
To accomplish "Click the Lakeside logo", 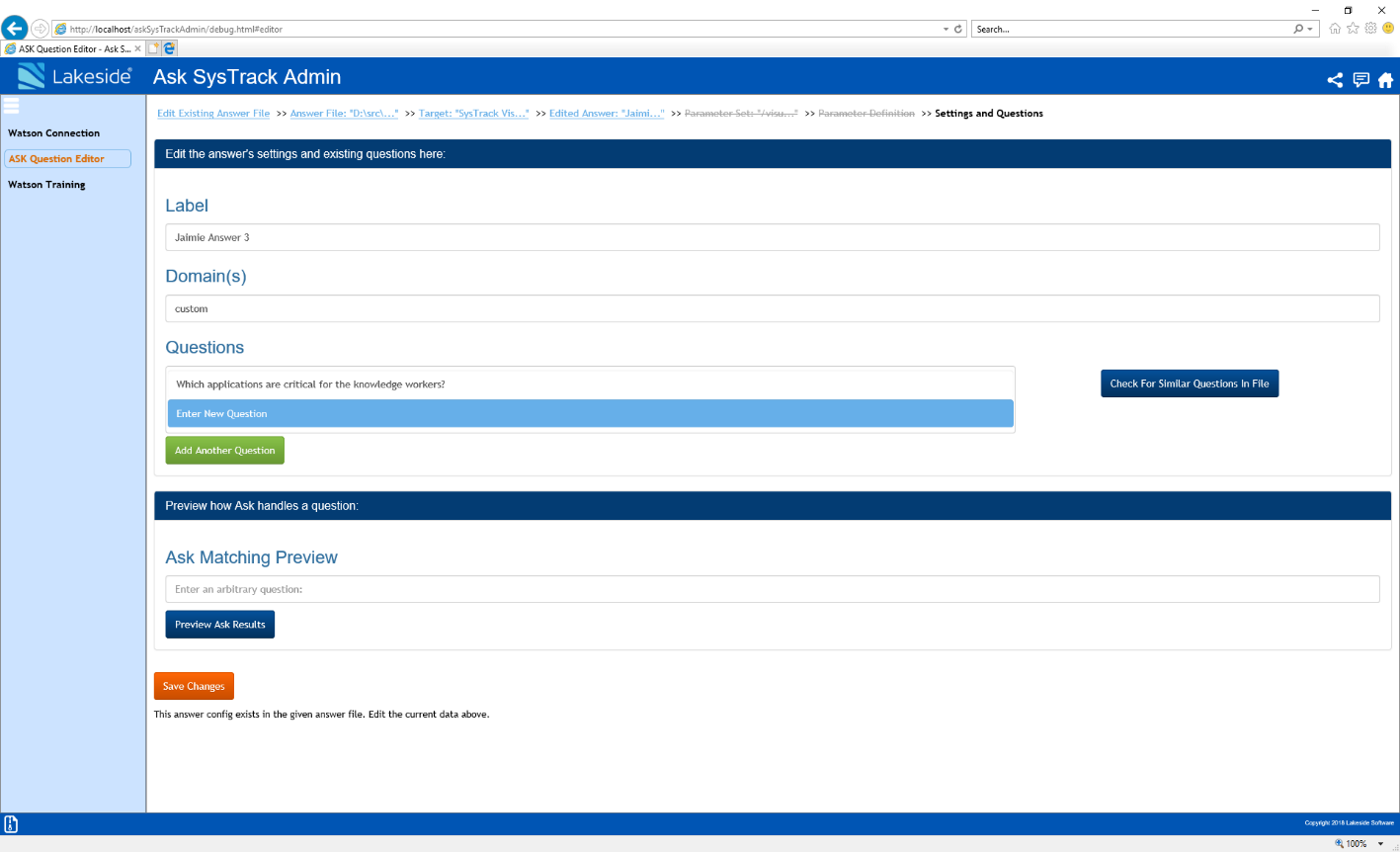I will (x=74, y=76).
